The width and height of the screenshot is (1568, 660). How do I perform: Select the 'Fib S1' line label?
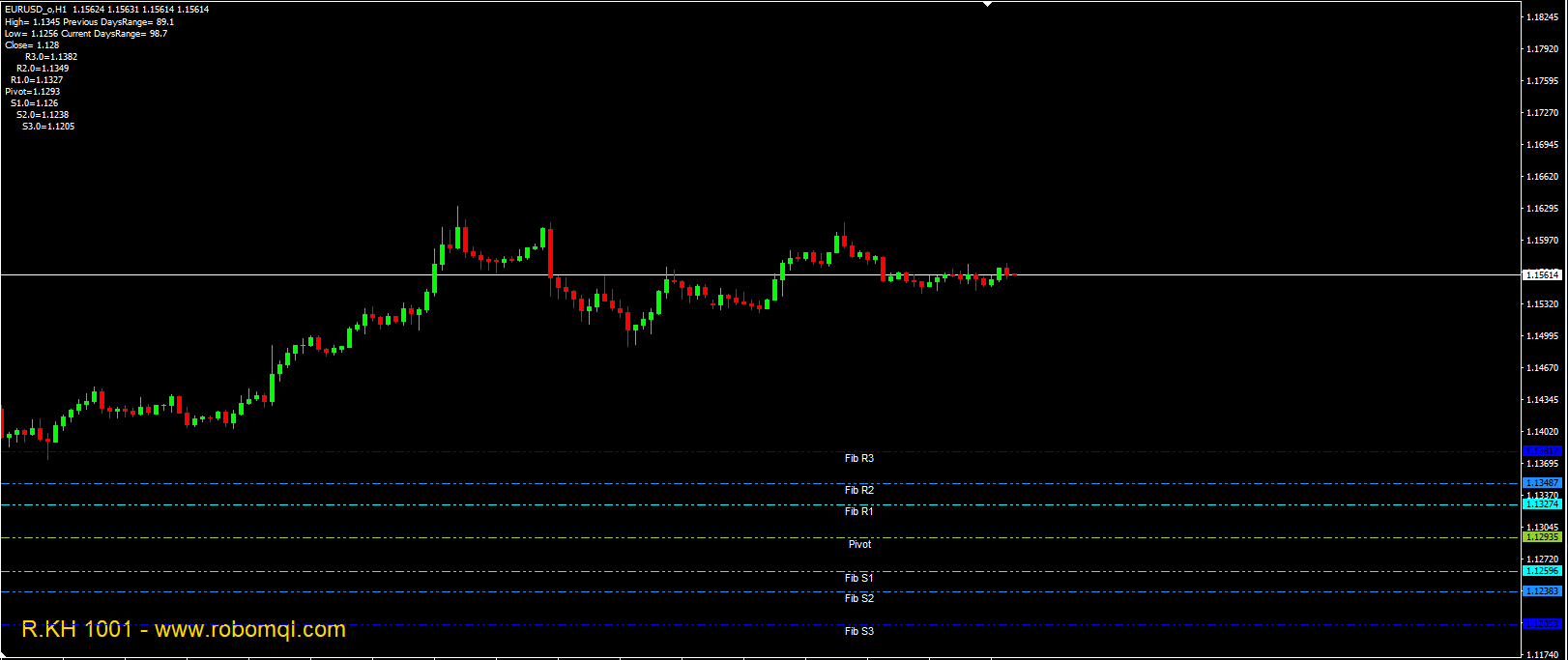click(858, 579)
